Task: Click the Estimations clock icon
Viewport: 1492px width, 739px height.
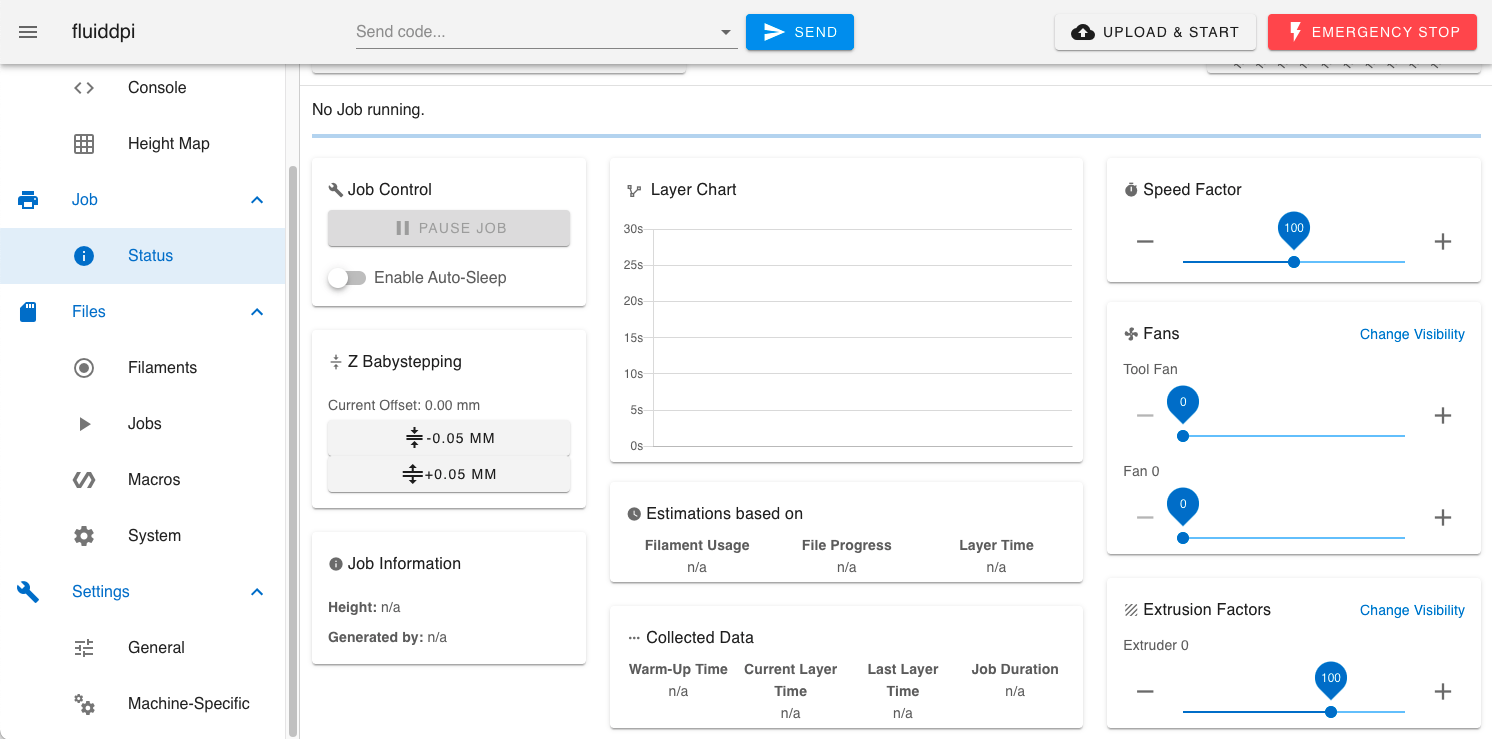Action: click(634, 514)
